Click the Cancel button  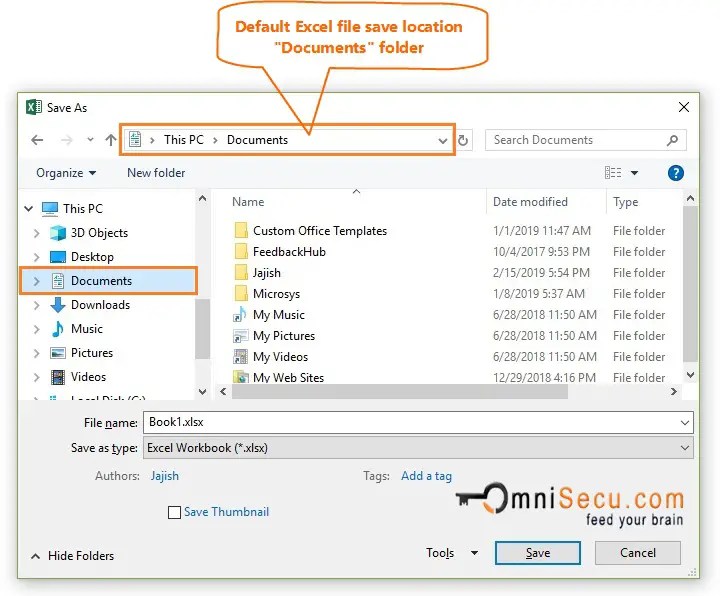pos(638,553)
